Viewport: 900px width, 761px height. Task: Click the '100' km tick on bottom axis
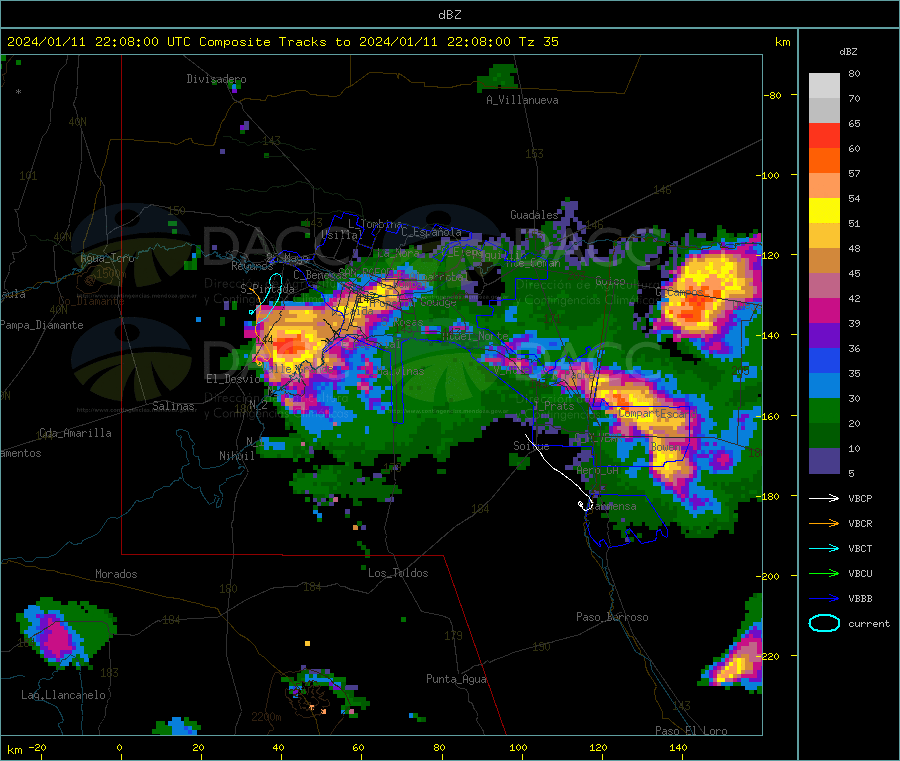pyautogui.click(x=518, y=747)
